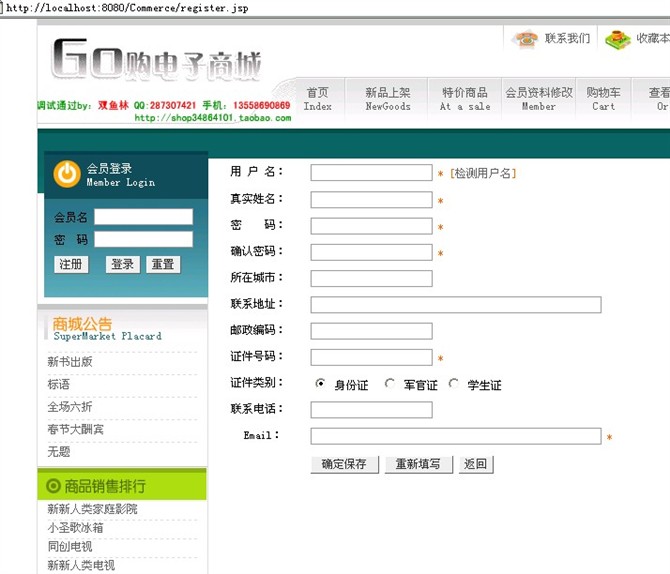Focus the 证件号码 input field

click(371, 357)
